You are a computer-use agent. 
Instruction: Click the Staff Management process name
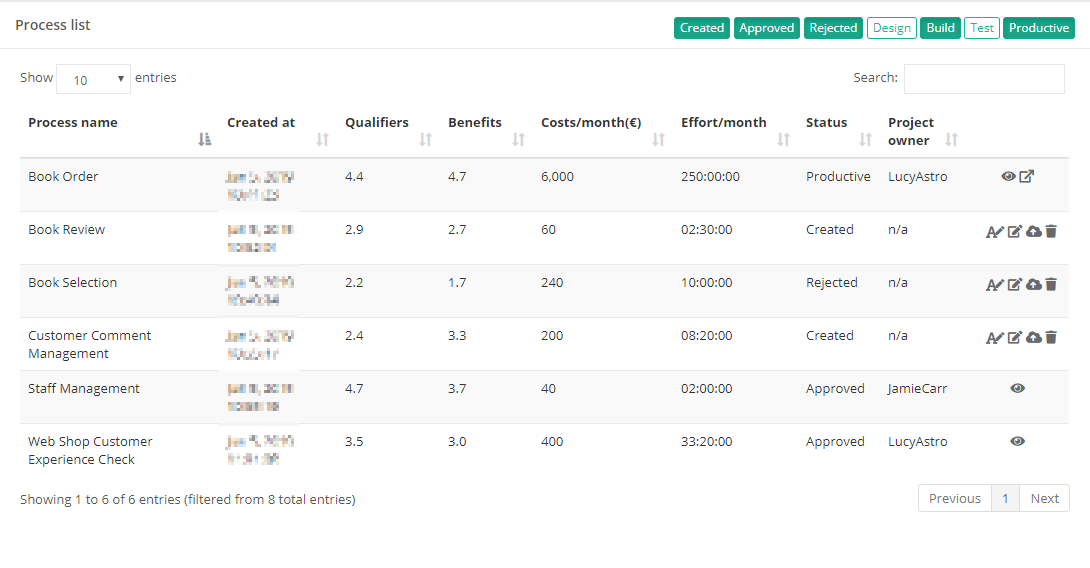(83, 389)
